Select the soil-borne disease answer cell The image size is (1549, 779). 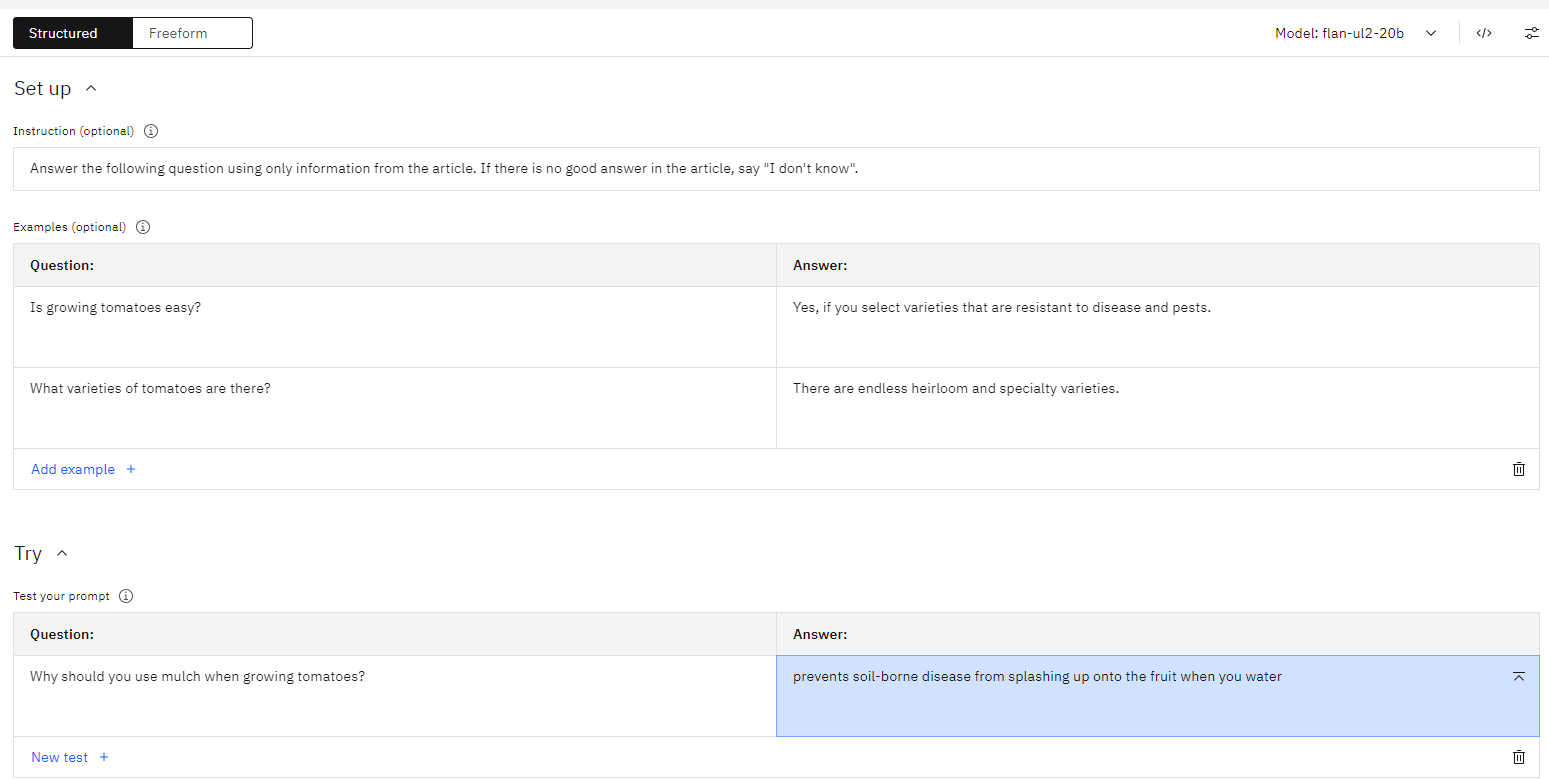point(1158,696)
